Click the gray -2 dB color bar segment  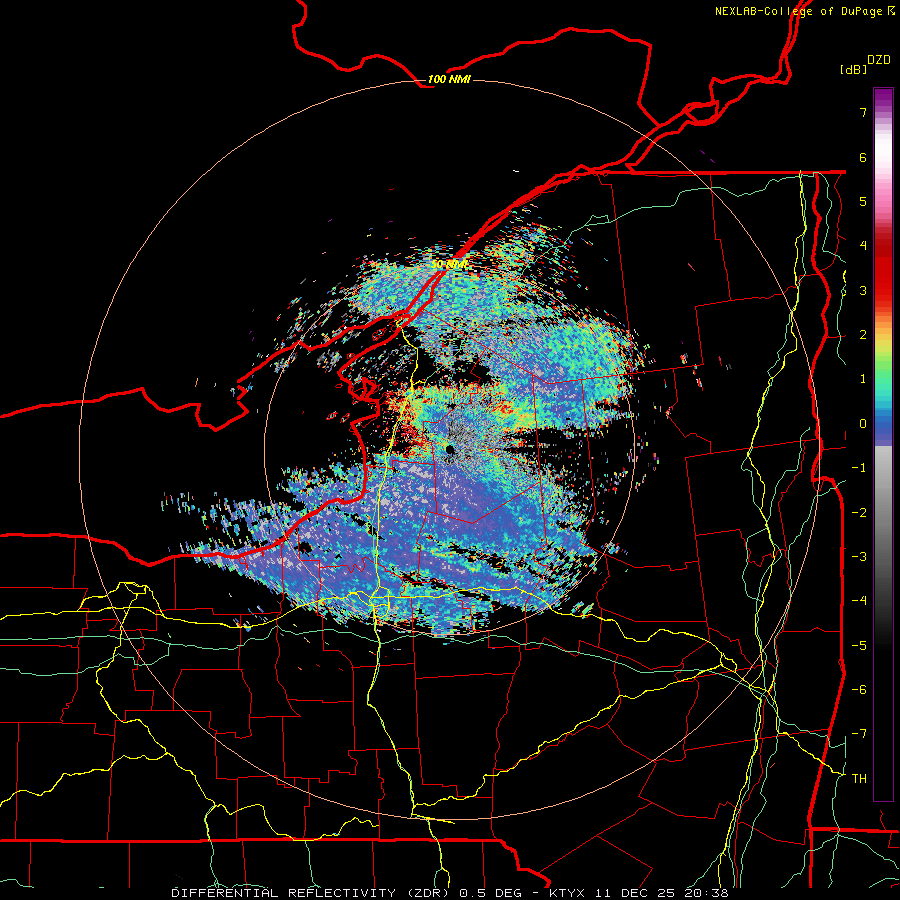point(883,512)
